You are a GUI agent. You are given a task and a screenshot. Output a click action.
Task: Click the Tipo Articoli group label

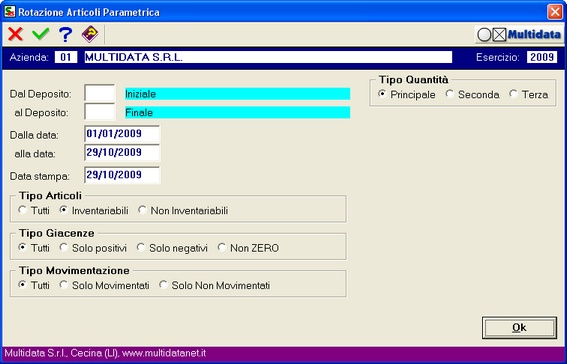pos(50,196)
